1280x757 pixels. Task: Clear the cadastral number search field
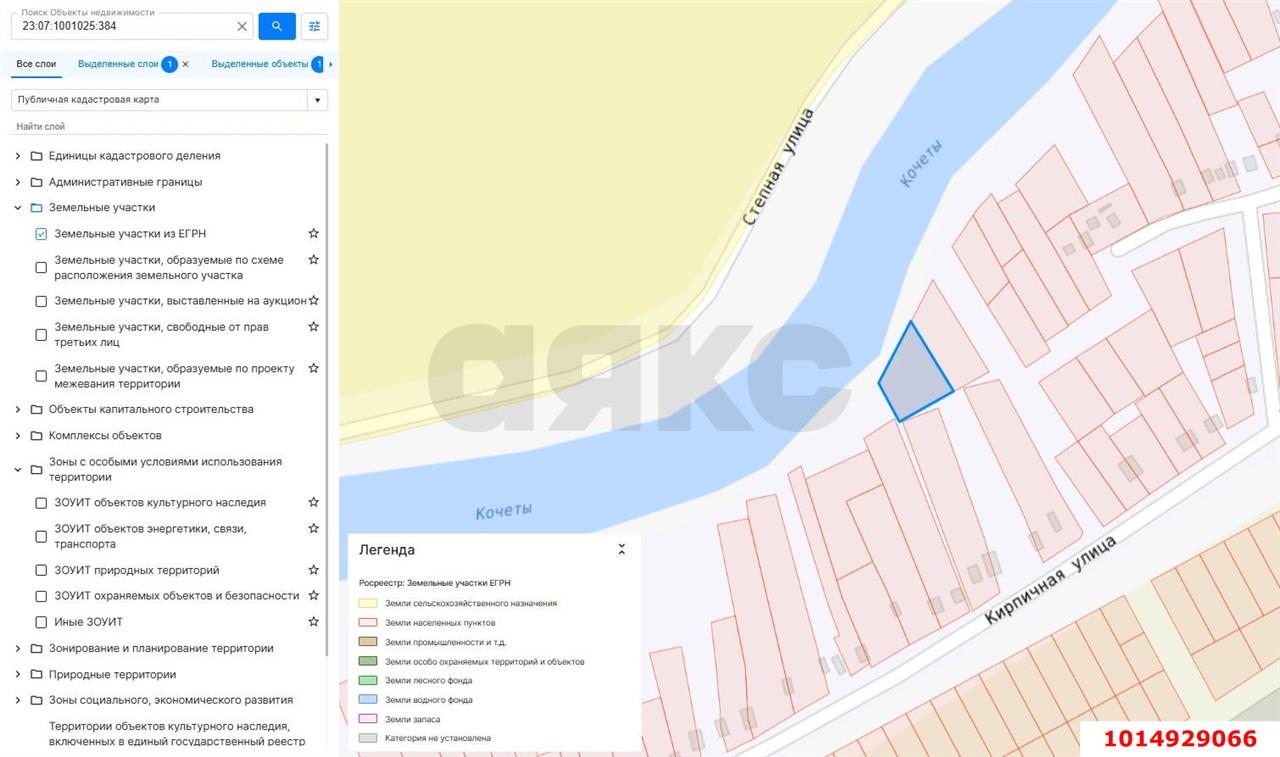[x=242, y=26]
